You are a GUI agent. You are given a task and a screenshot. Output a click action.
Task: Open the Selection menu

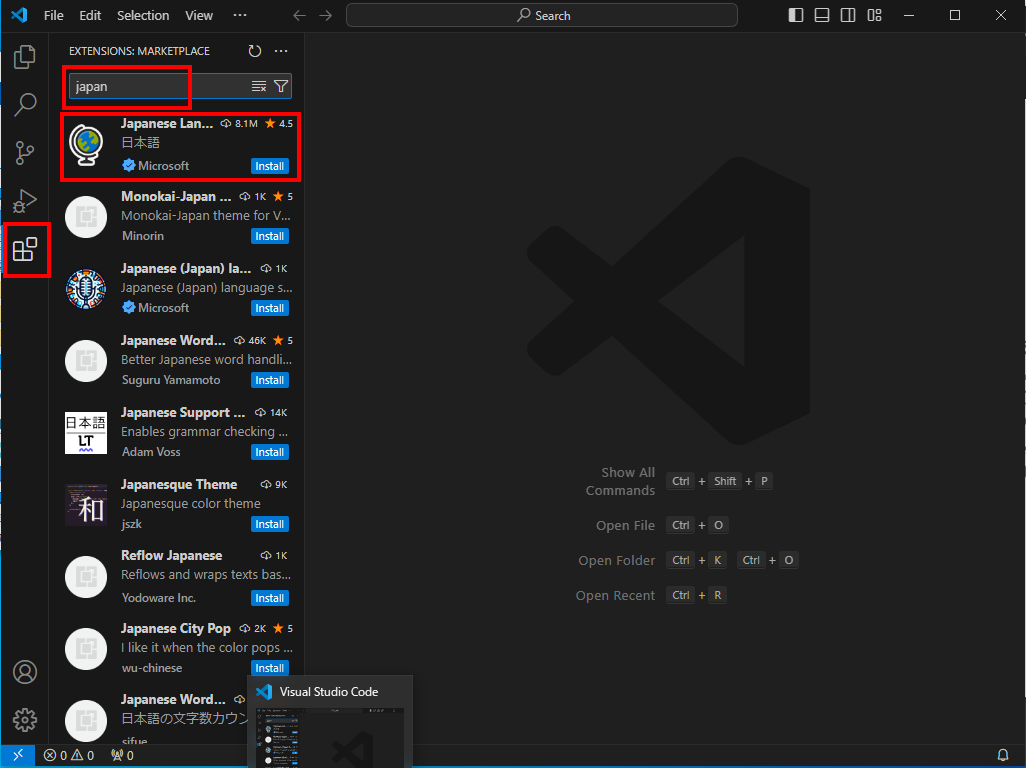tap(143, 15)
